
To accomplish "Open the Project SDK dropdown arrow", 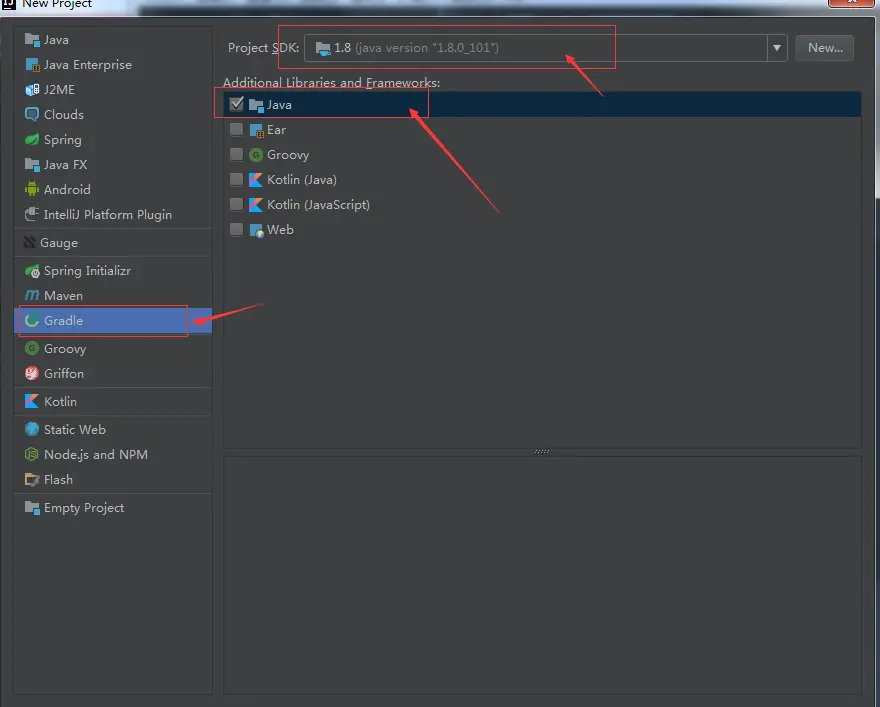I will tap(777, 48).
